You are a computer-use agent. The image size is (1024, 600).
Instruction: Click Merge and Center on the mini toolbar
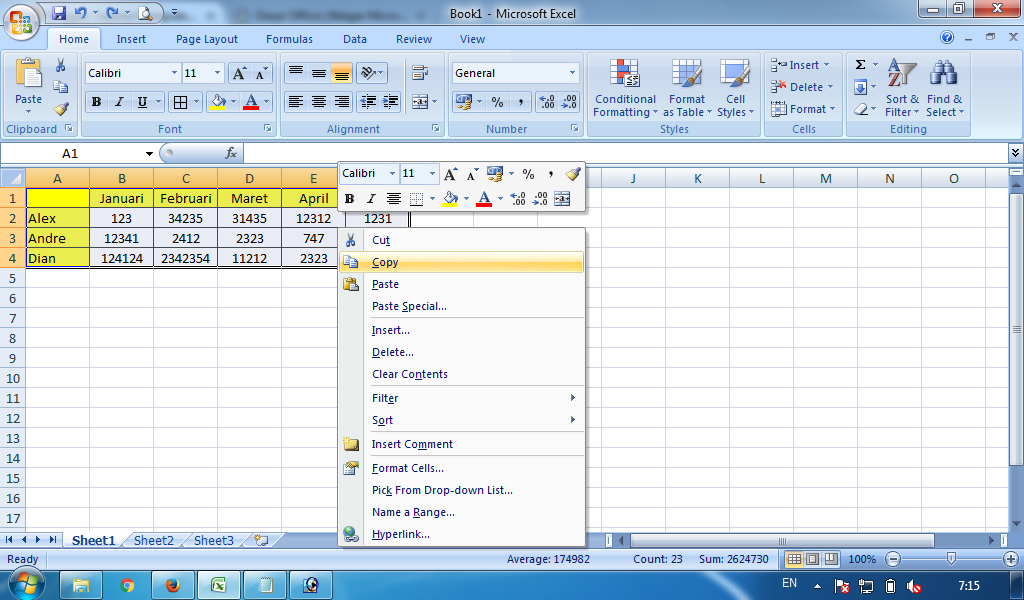(562, 198)
